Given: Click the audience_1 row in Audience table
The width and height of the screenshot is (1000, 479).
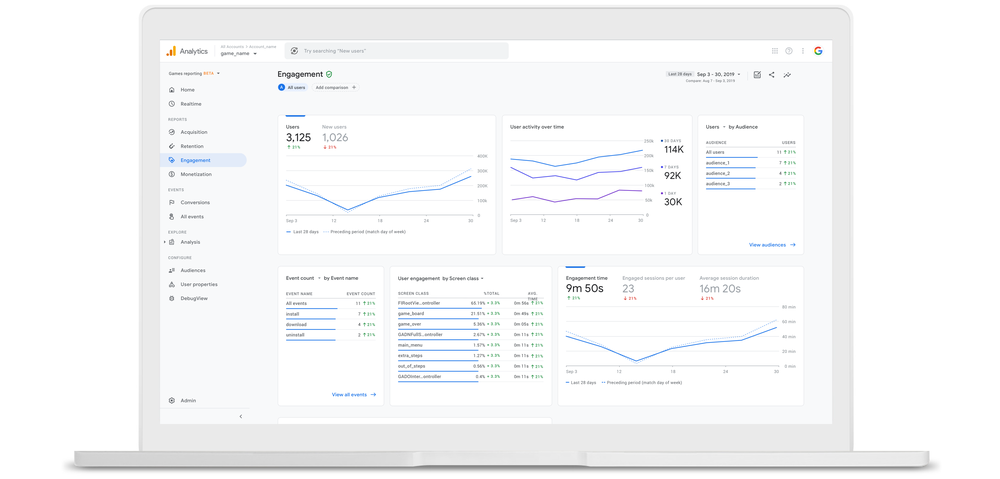Looking at the screenshot, I should coord(751,164).
